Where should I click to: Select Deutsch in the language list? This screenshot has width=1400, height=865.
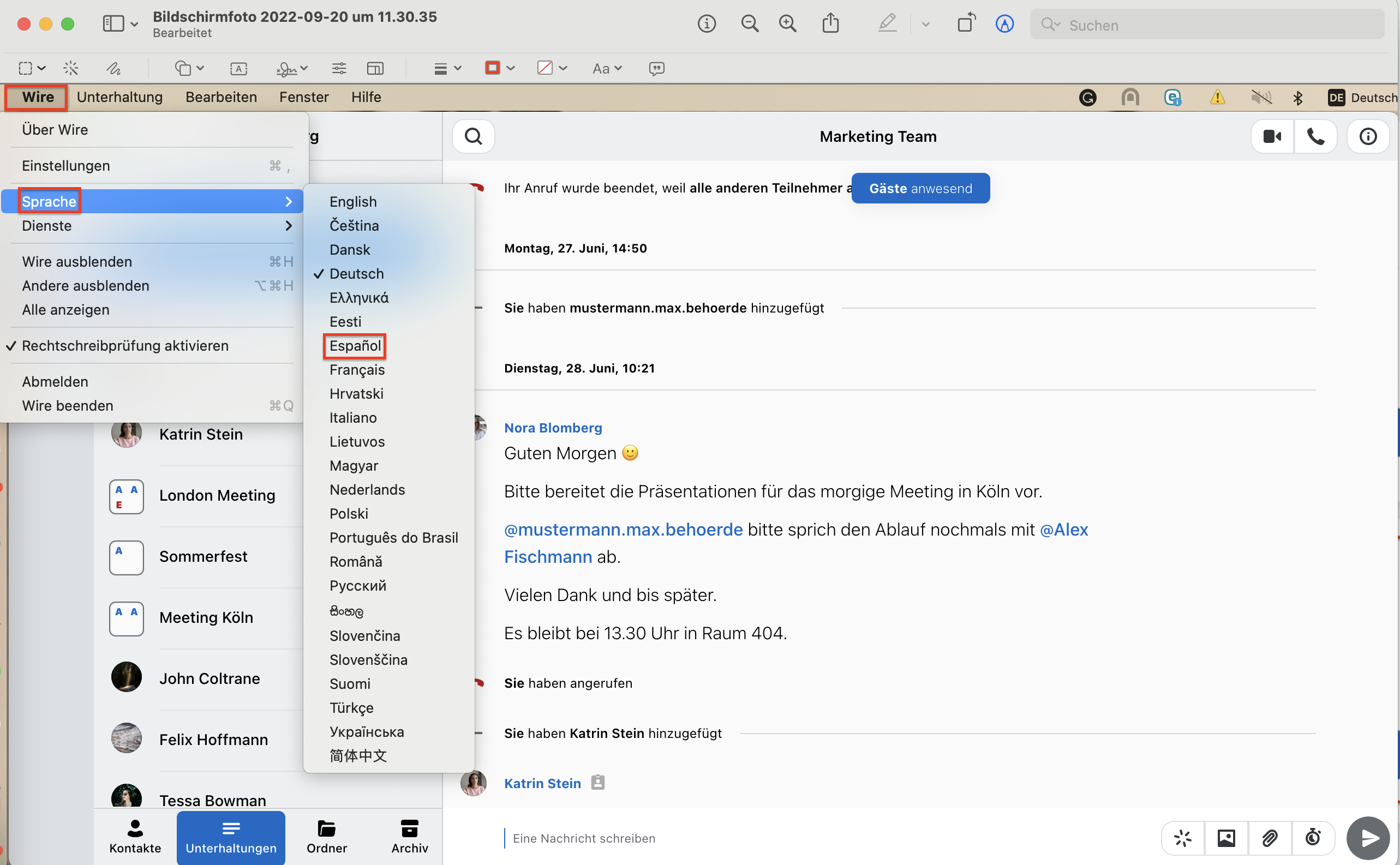(x=356, y=274)
